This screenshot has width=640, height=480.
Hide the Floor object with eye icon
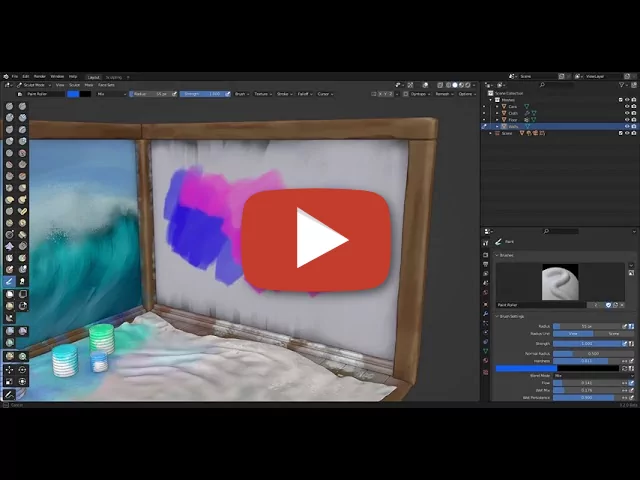click(x=627, y=120)
